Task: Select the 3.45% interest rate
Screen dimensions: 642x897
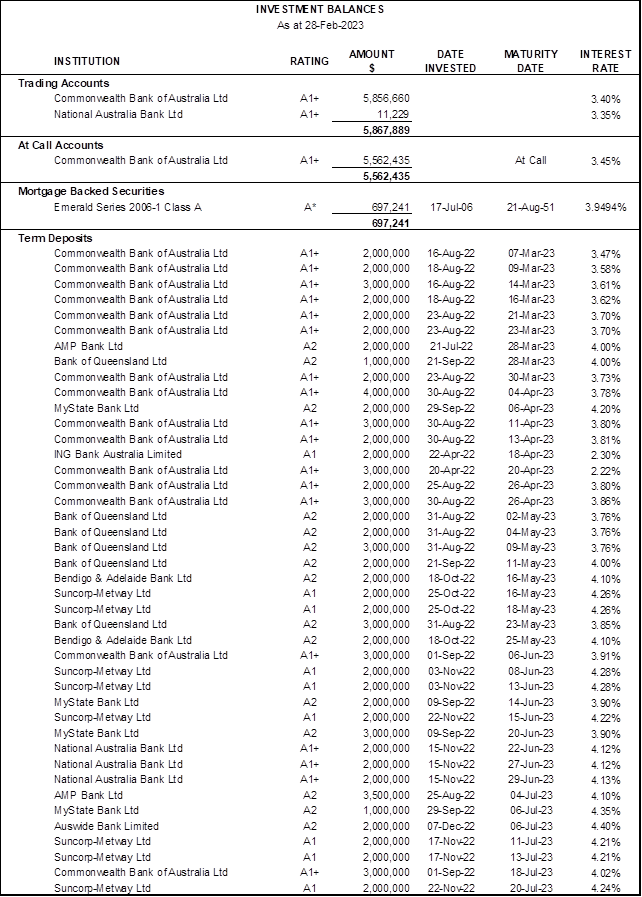Action: pos(606,162)
